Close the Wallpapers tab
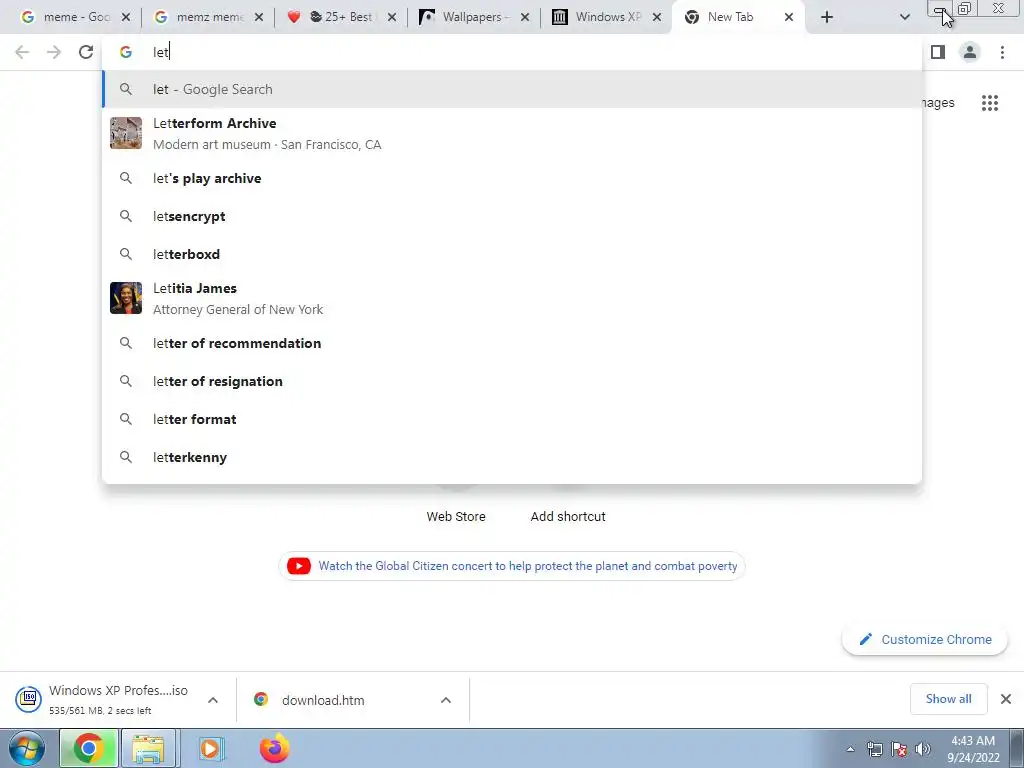The image size is (1024, 768). [x=525, y=18]
